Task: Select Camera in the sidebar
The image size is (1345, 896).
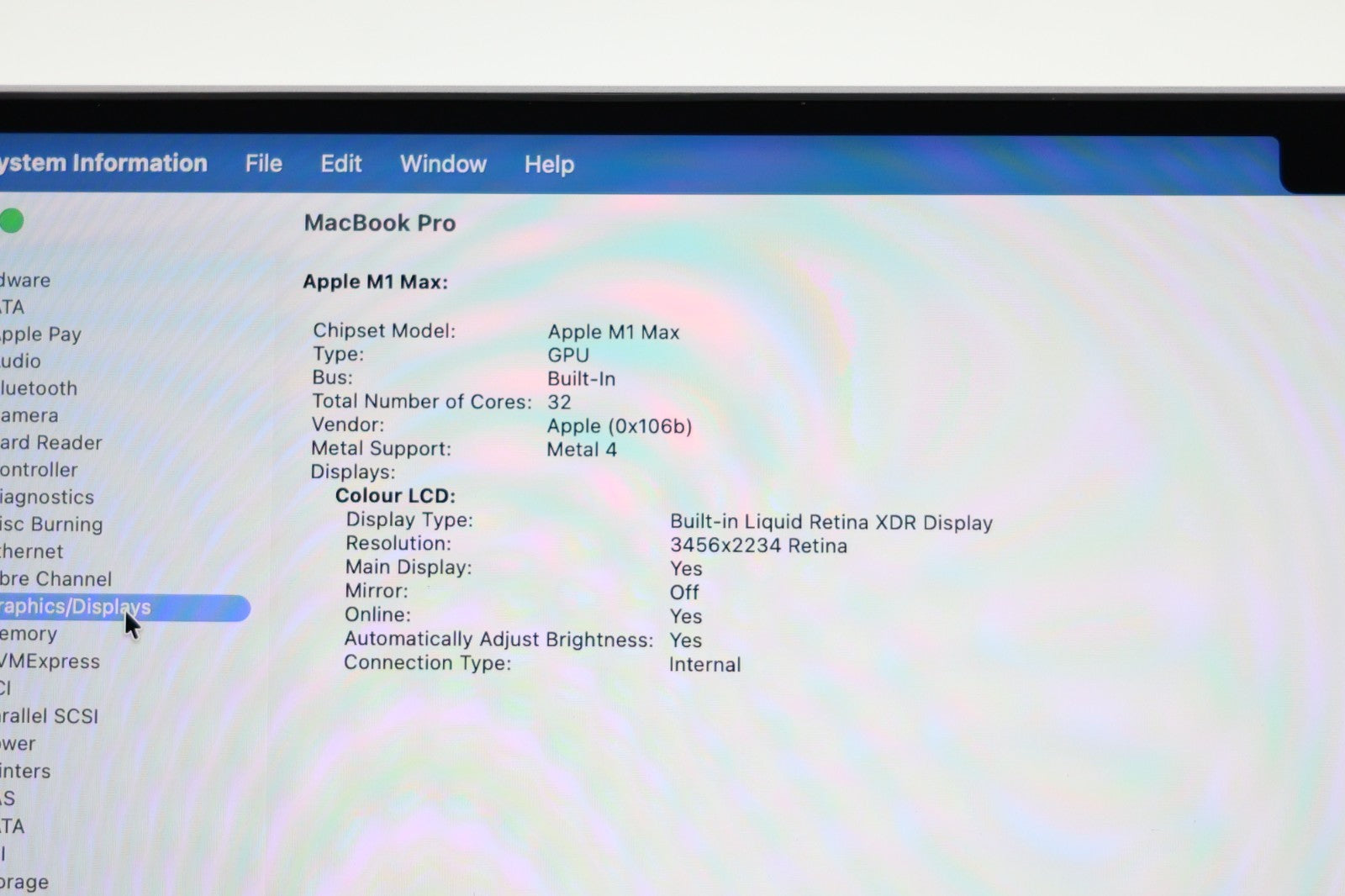Action: pos(29,415)
